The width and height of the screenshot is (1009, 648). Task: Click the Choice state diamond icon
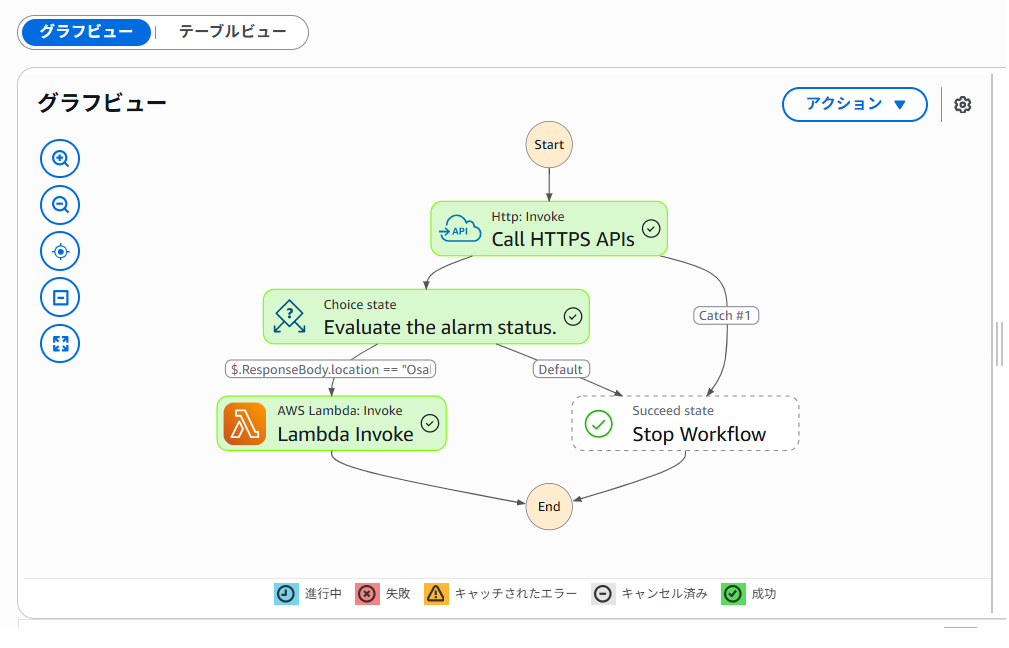(290, 317)
